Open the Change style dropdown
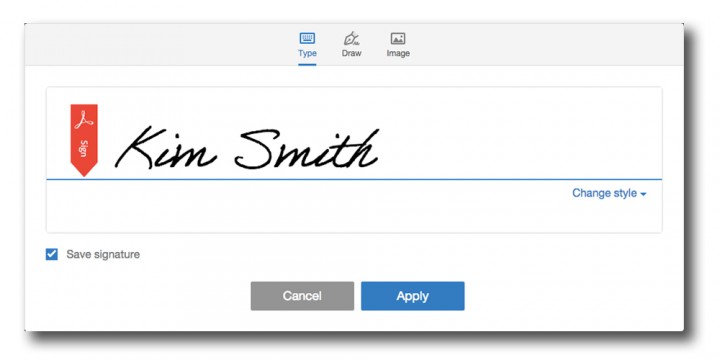This screenshot has height=360, width=720. pyautogui.click(x=609, y=193)
